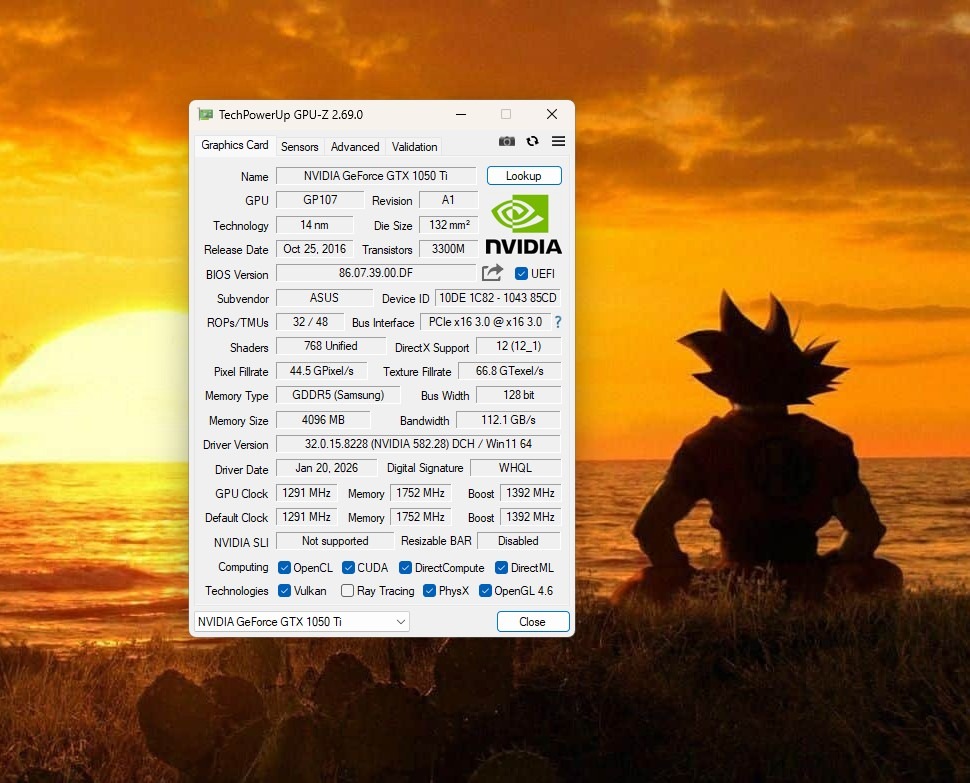Open the Validation tab
970x783 pixels.
414,147
